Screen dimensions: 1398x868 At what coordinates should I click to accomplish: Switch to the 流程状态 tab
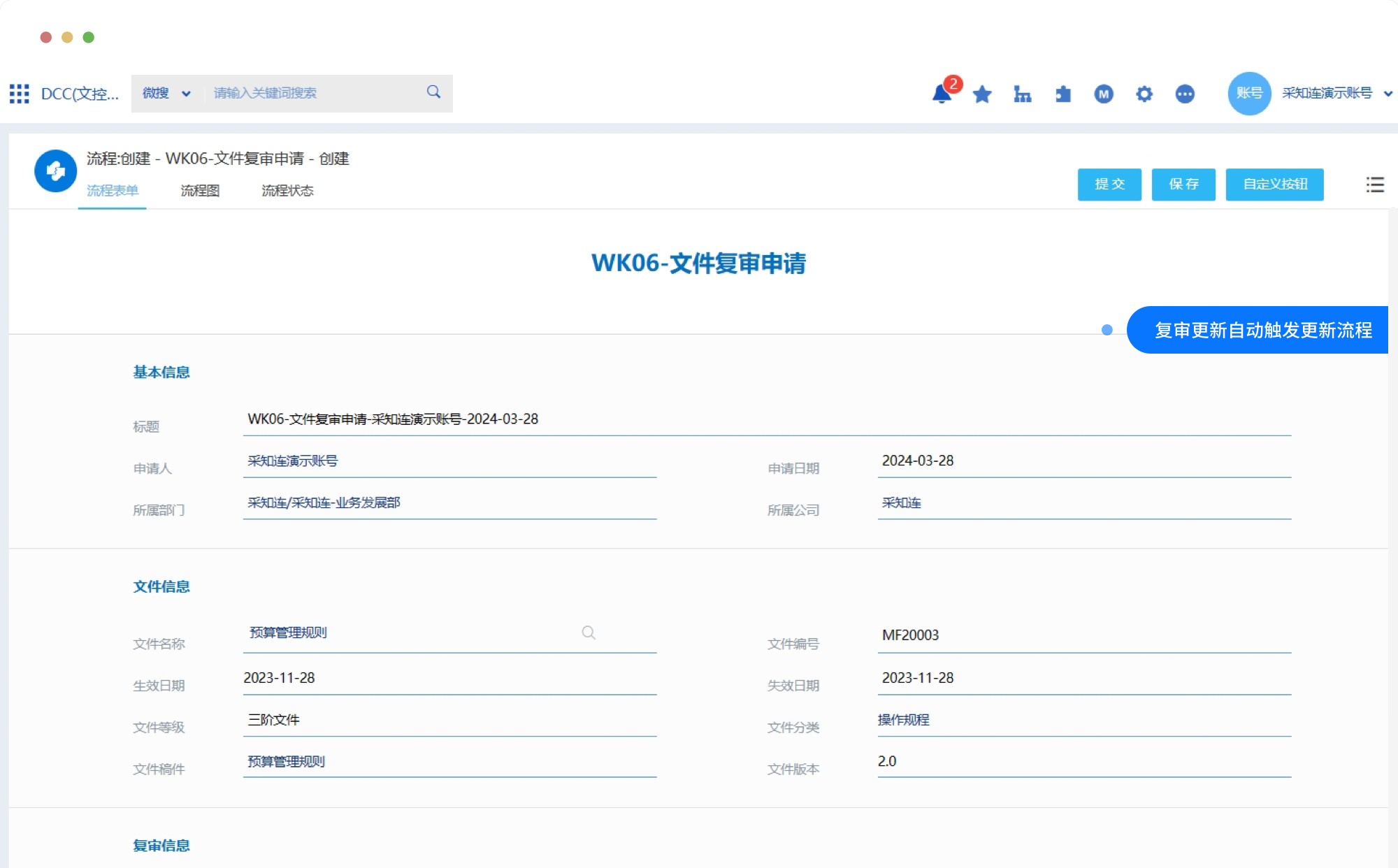click(287, 191)
